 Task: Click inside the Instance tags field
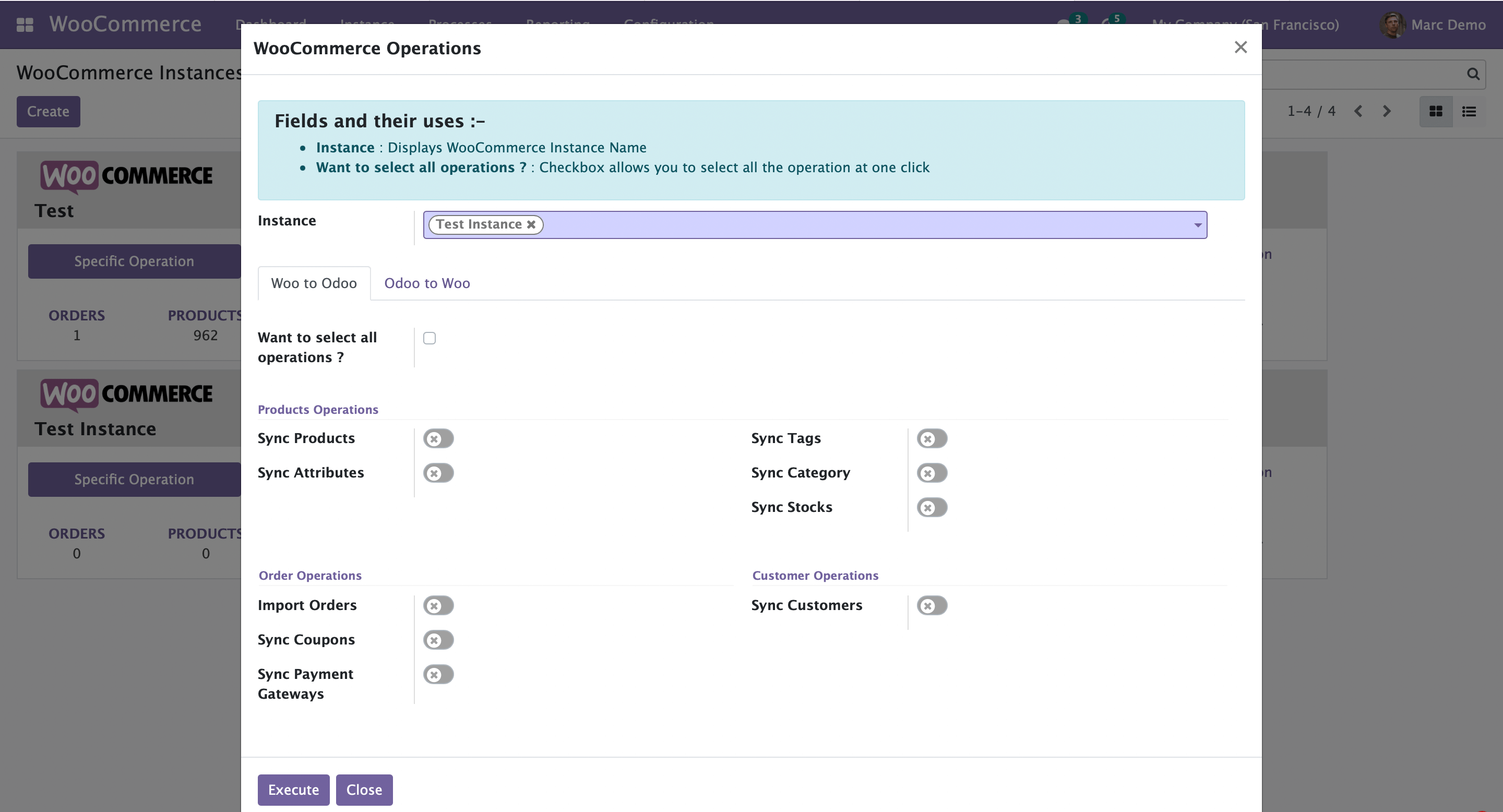point(817,225)
